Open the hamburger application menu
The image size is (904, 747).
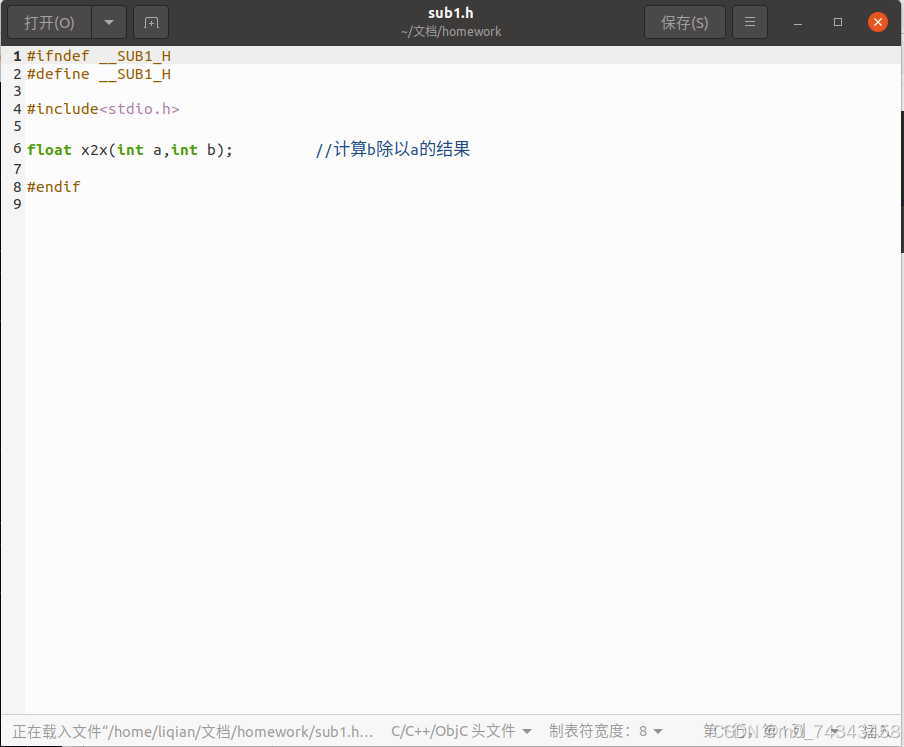click(749, 21)
